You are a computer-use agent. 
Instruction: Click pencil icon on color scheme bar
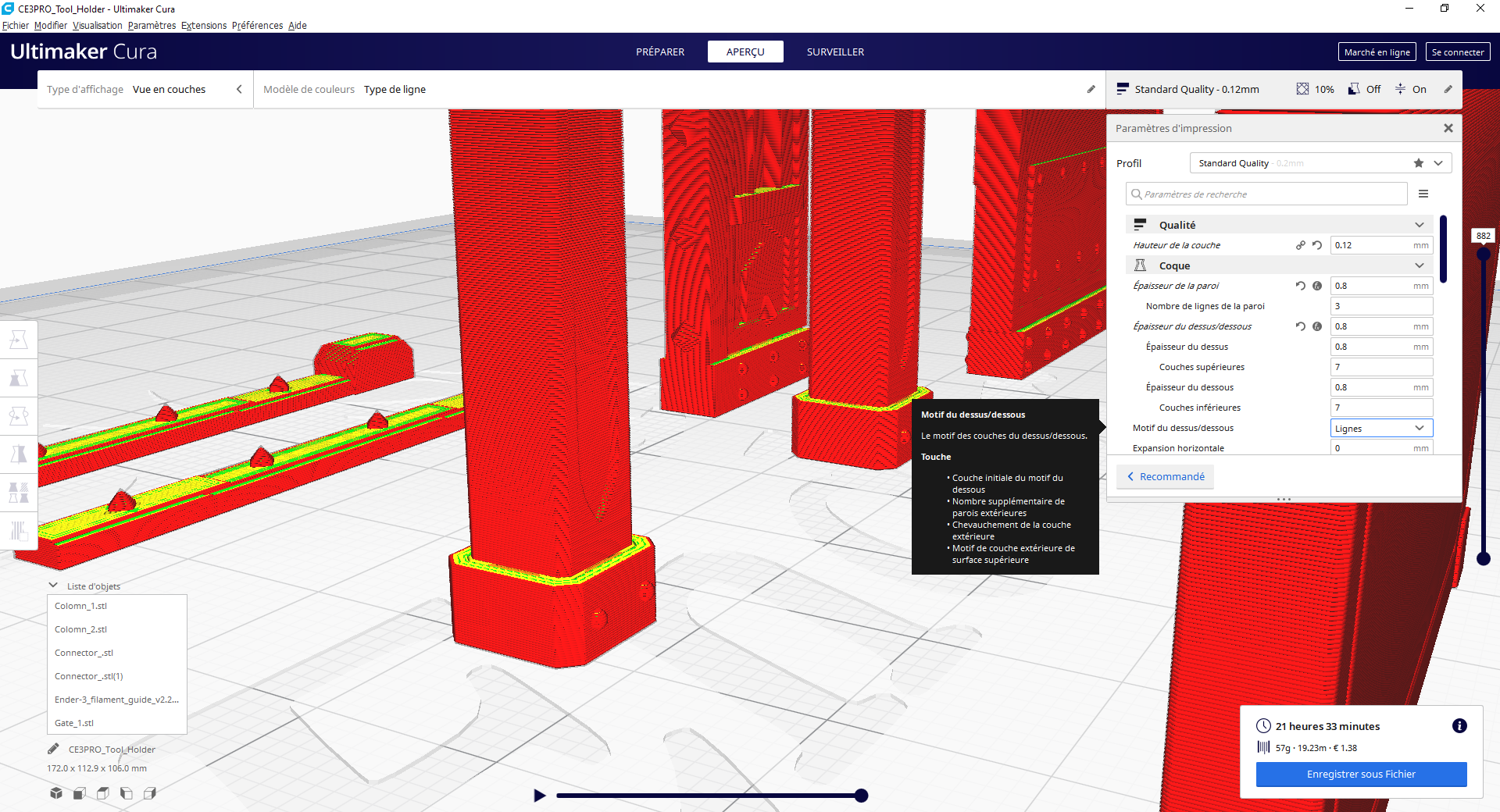pos(1091,89)
